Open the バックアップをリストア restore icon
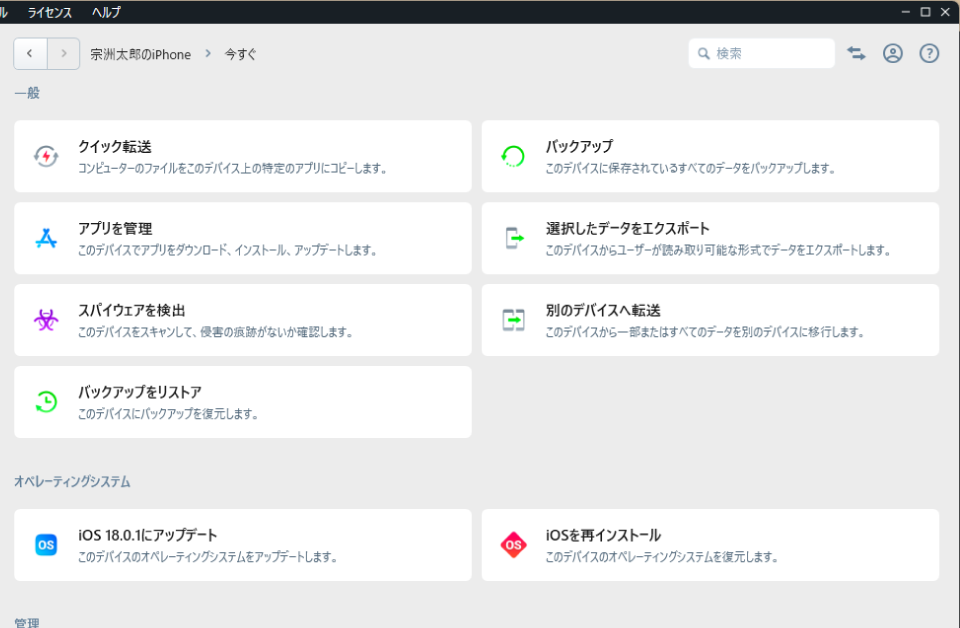 tap(45, 402)
